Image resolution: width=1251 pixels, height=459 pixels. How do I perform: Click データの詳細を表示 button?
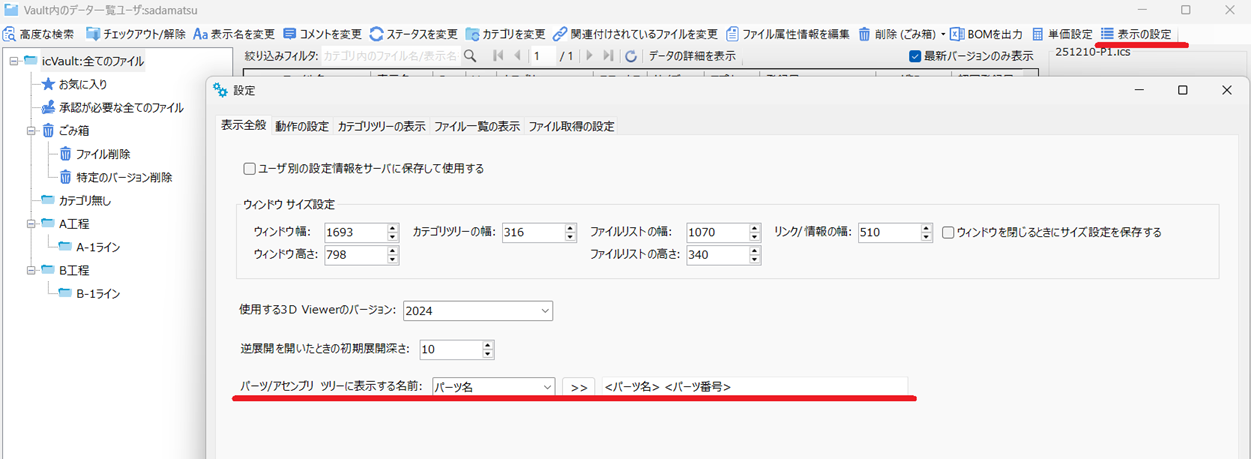692,56
